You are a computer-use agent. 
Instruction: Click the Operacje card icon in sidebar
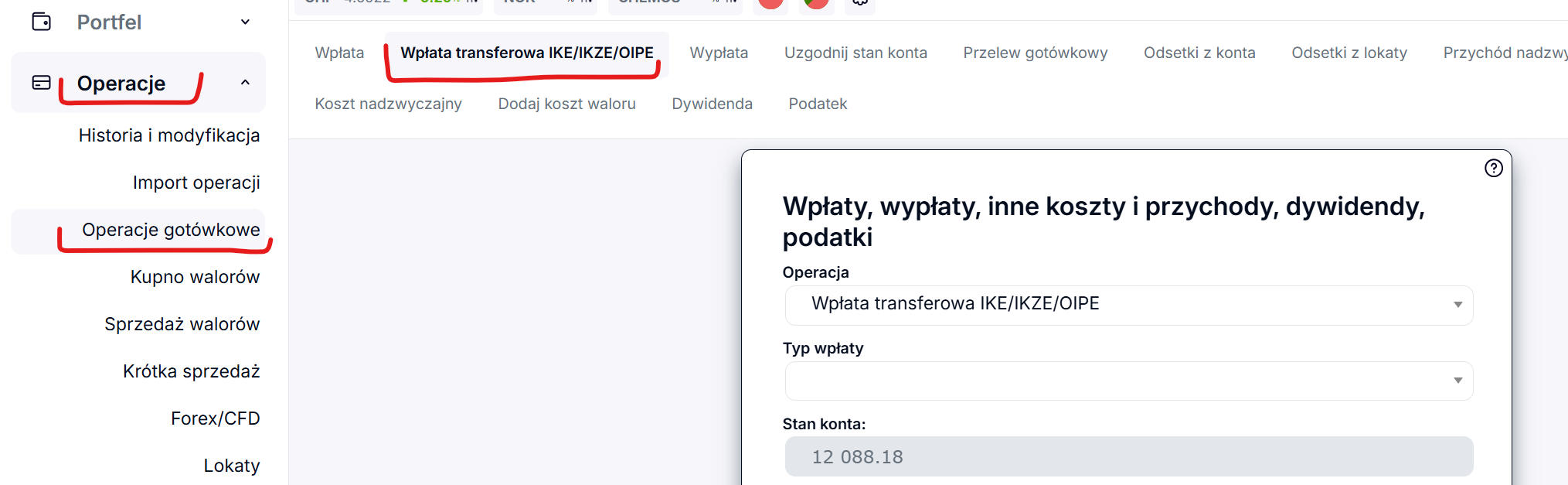[42, 83]
